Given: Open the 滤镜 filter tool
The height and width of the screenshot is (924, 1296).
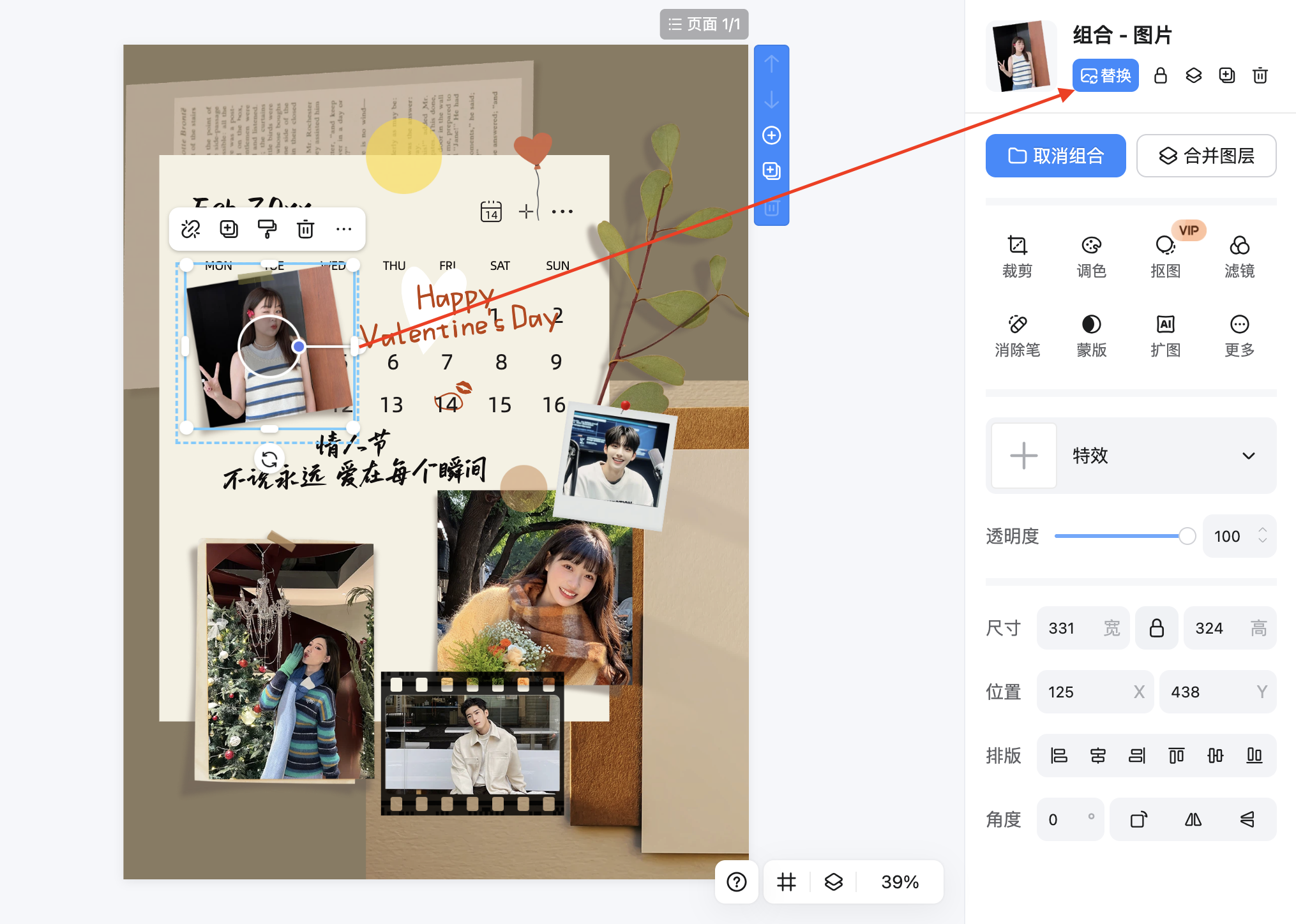Looking at the screenshot, I should [1239, 255].
